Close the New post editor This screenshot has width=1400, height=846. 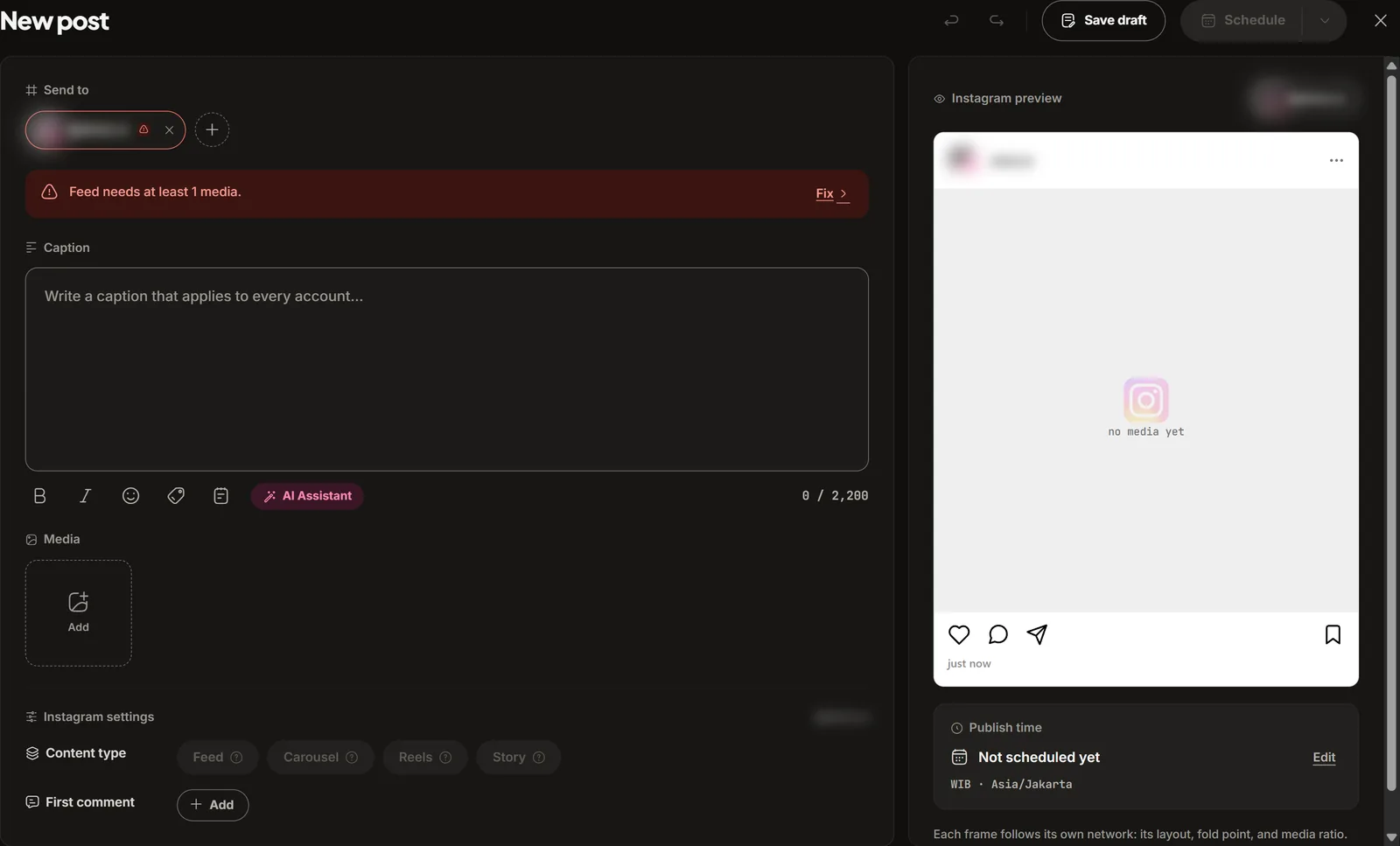1381,20
